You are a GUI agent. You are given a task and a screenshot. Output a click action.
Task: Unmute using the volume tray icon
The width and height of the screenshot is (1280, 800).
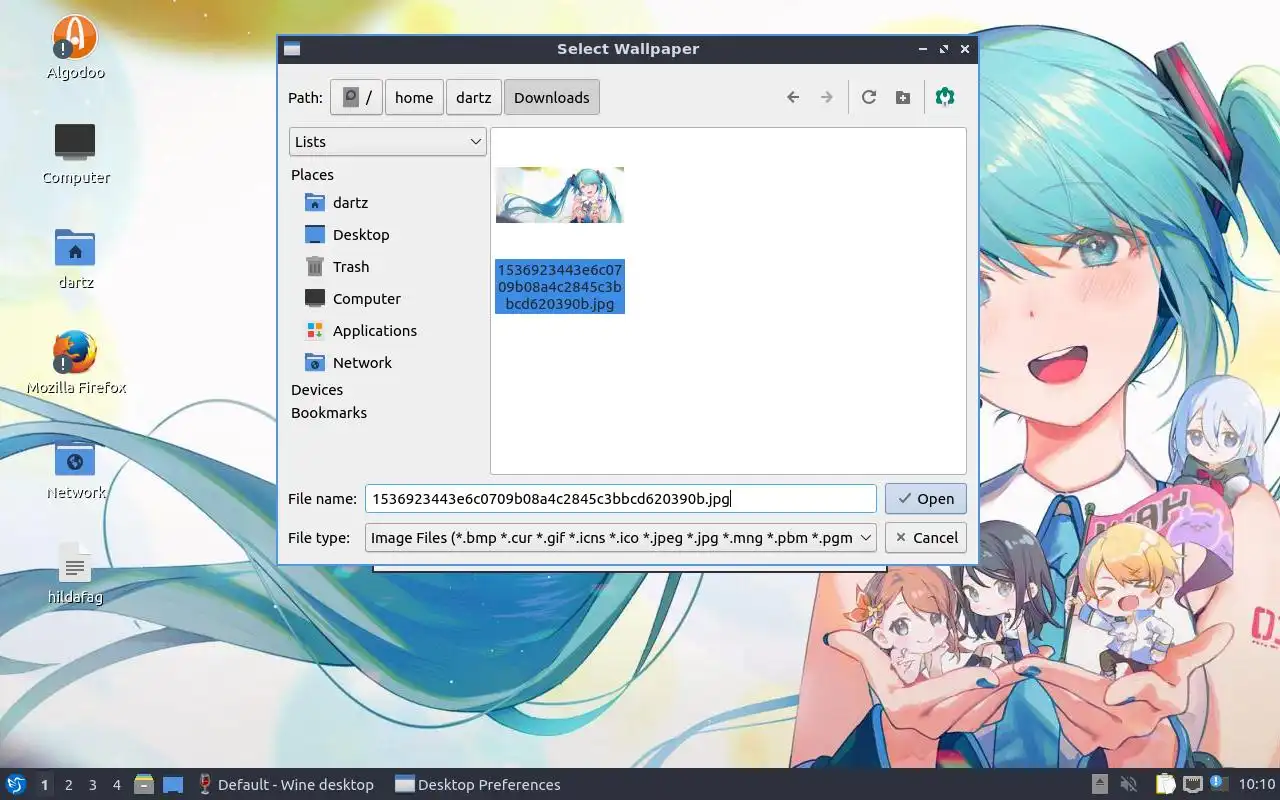click(x=1129, y=785)
